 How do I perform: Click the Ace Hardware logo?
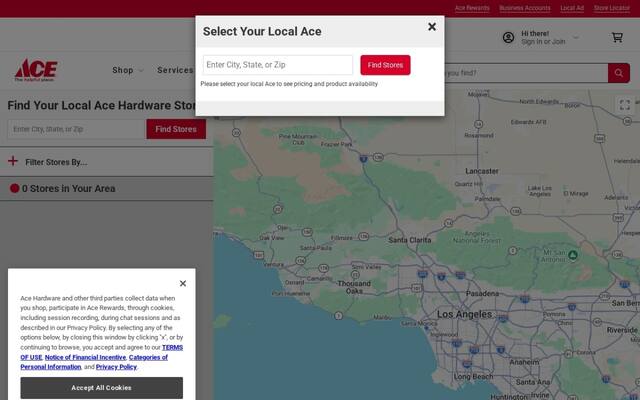[x=36, y=70]
